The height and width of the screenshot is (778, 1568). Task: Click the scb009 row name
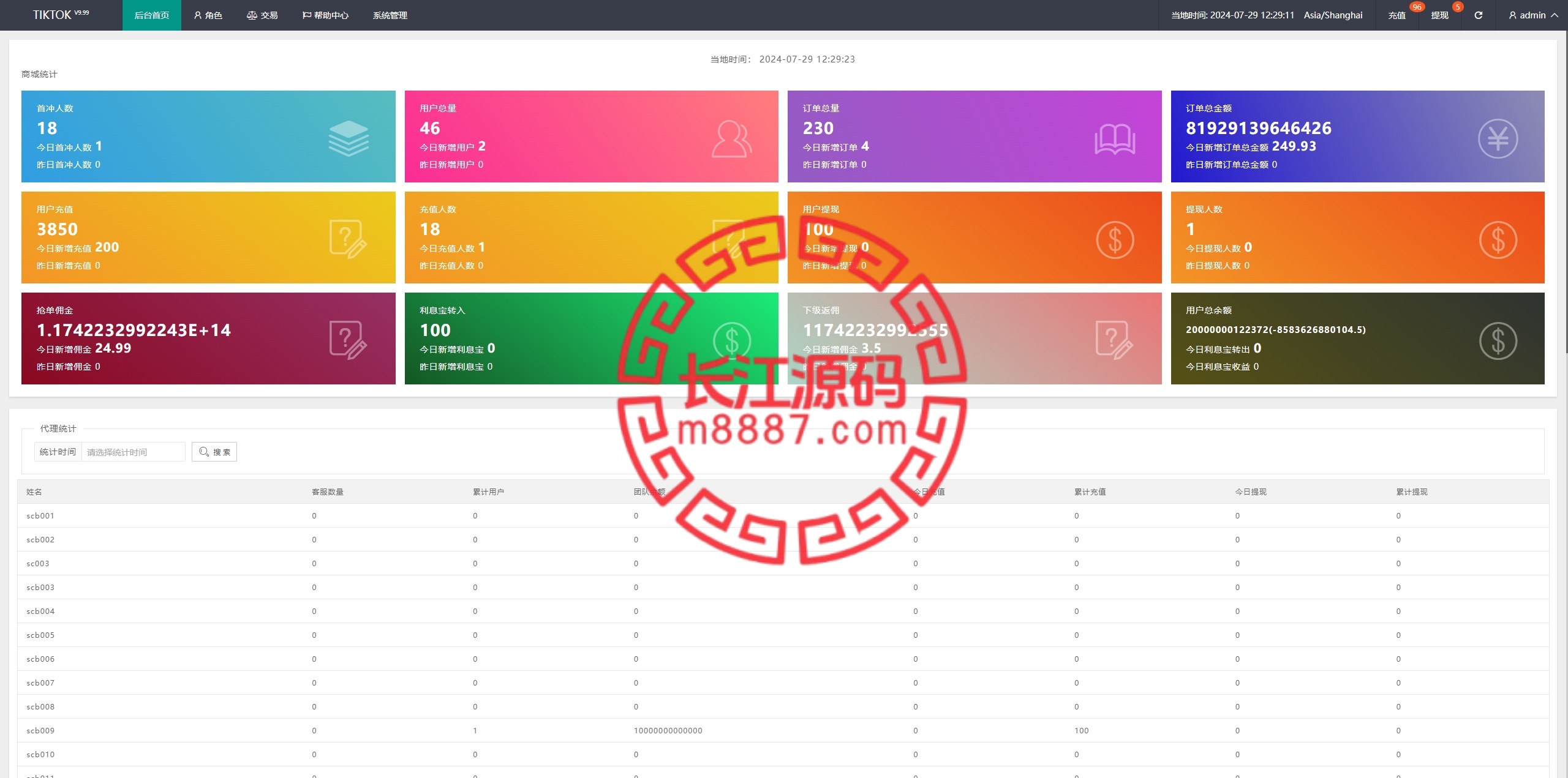click(40, 730)
